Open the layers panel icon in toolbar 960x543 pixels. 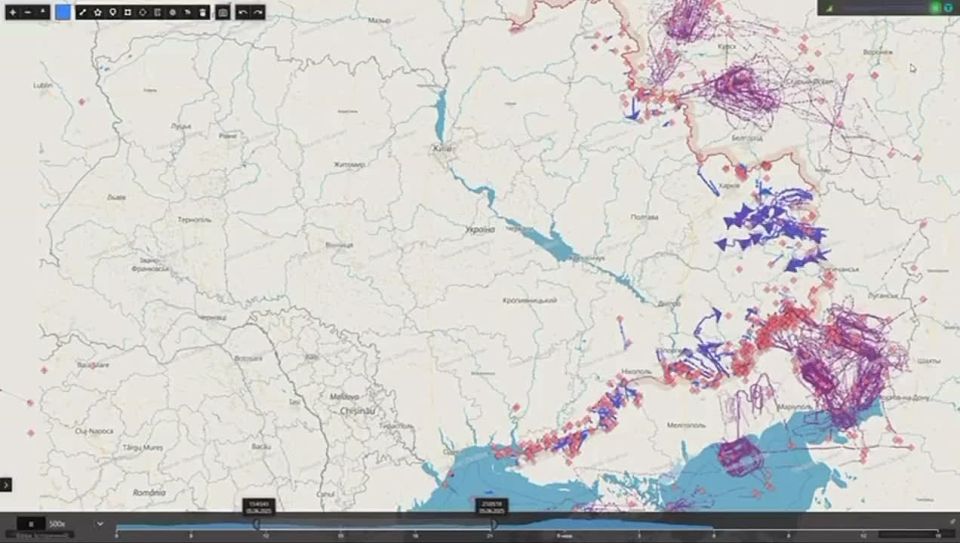coord(223,12)
